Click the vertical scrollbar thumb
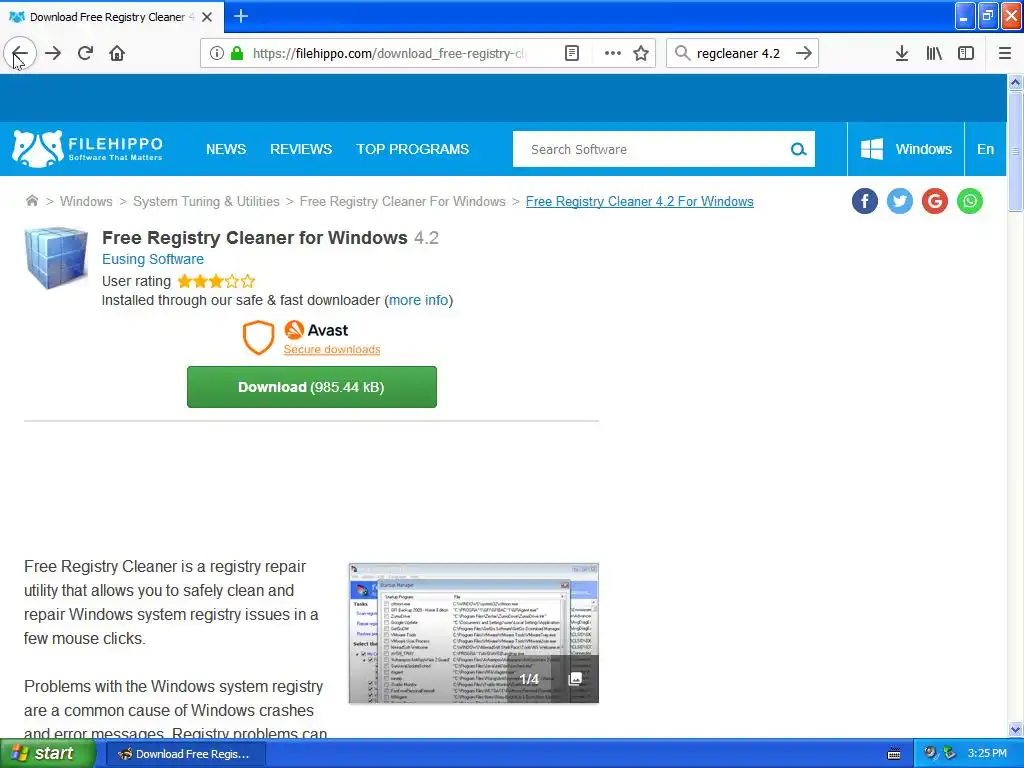Screen dimensions: 1024x768 (x=1015, y=152)
